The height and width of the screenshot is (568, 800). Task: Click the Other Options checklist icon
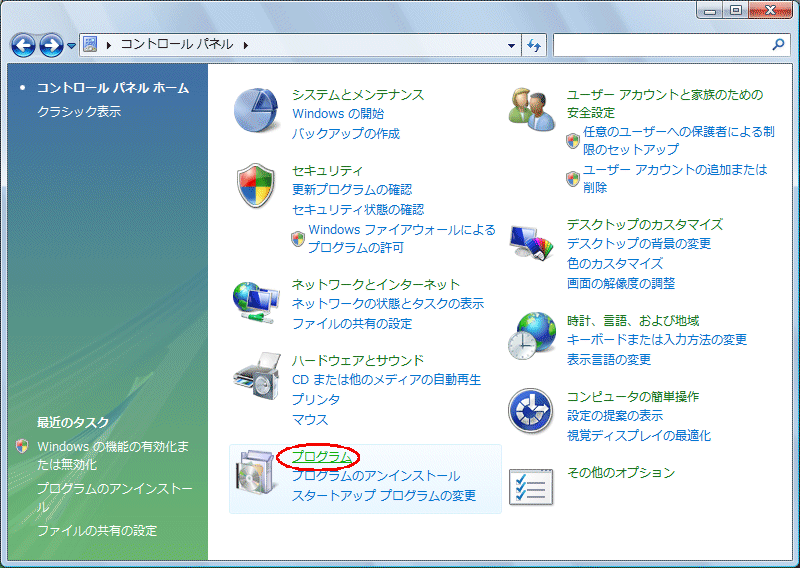(532, 486)
